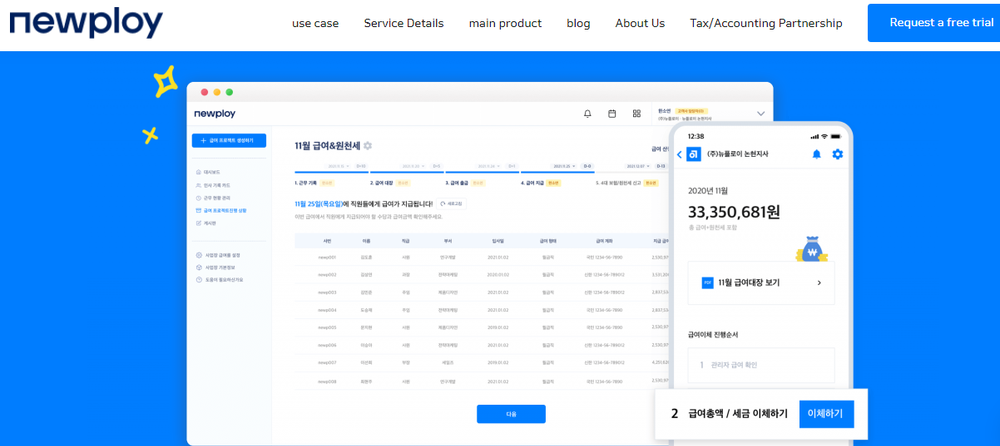
Task: Click the blue 다음 button below the table
Action: (x=511, y=414)
